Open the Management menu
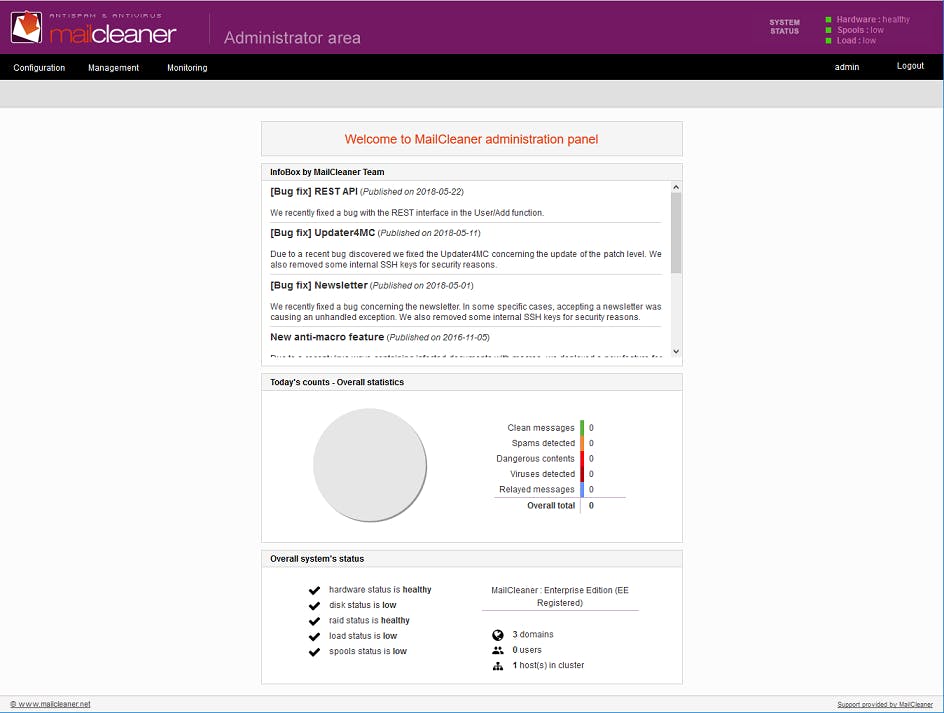 coord(113,67)
